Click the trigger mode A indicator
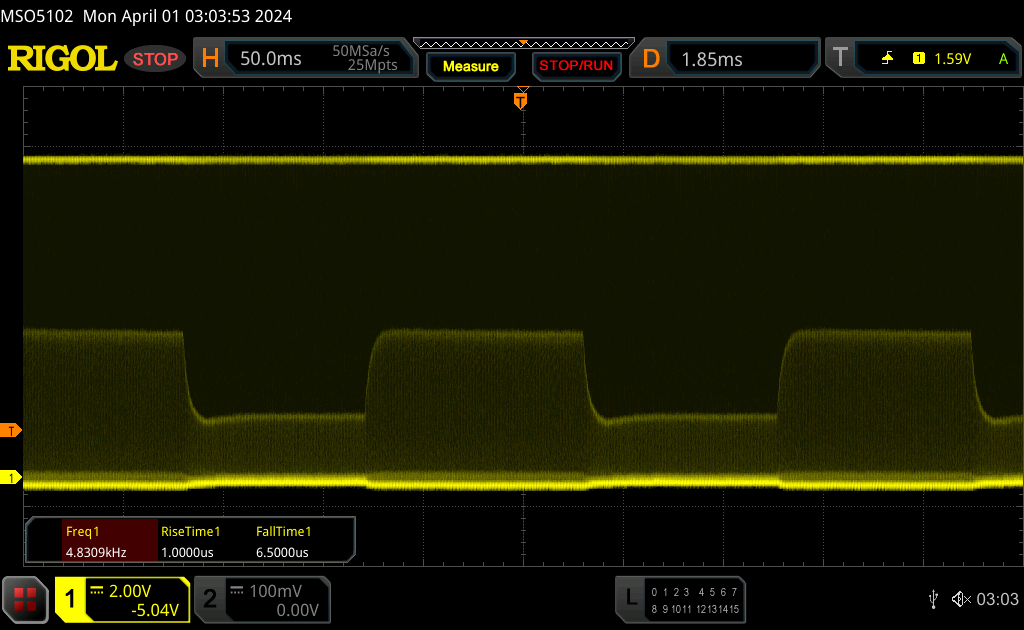 click(x=1003, y=59)
